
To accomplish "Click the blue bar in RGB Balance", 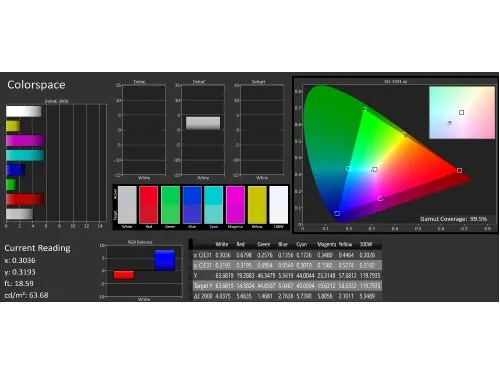I will tap(165, 260).
